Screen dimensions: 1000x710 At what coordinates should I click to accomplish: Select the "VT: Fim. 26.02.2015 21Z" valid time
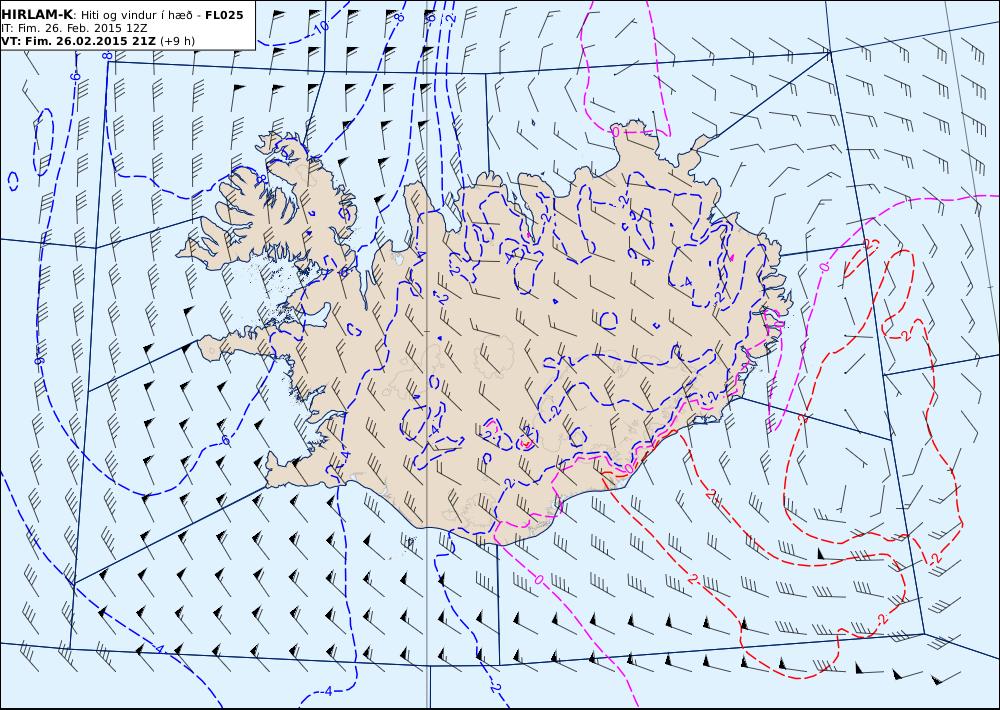[78, 41]
